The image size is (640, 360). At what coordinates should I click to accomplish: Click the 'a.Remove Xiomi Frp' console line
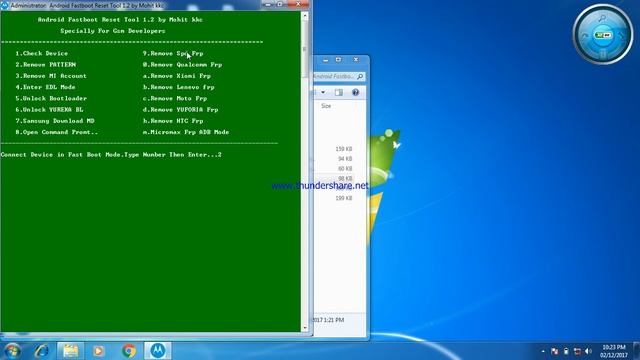click(x=177, y=76)
